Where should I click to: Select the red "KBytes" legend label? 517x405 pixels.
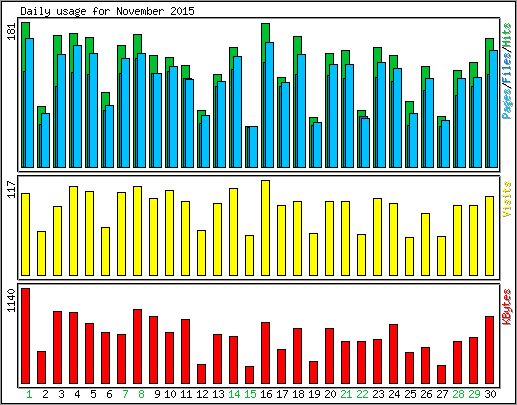pyautogui.click(x=507, y=307)
